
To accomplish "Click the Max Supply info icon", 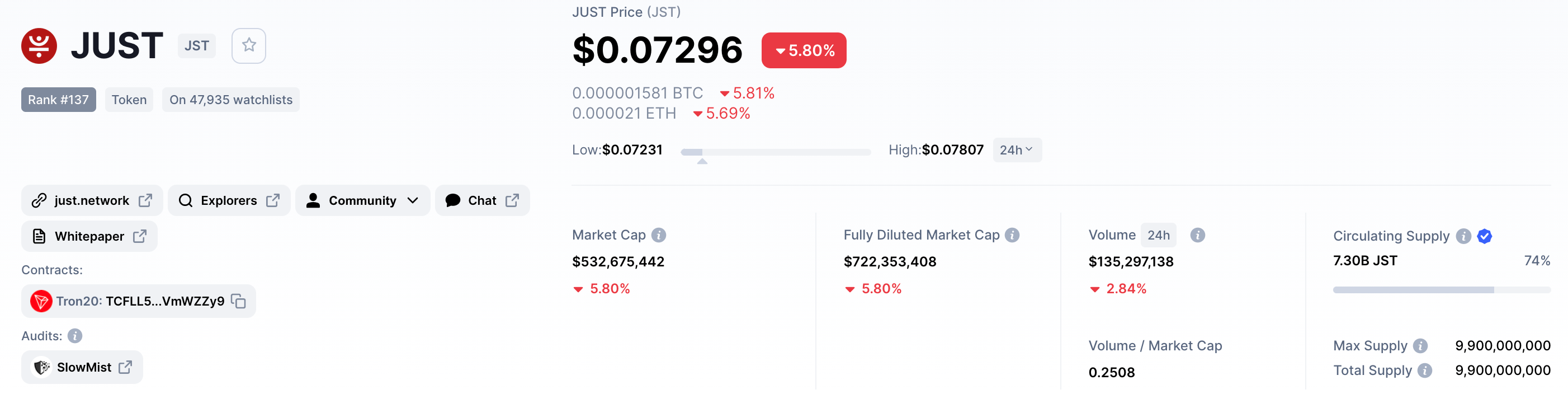I will point(1420,346).
